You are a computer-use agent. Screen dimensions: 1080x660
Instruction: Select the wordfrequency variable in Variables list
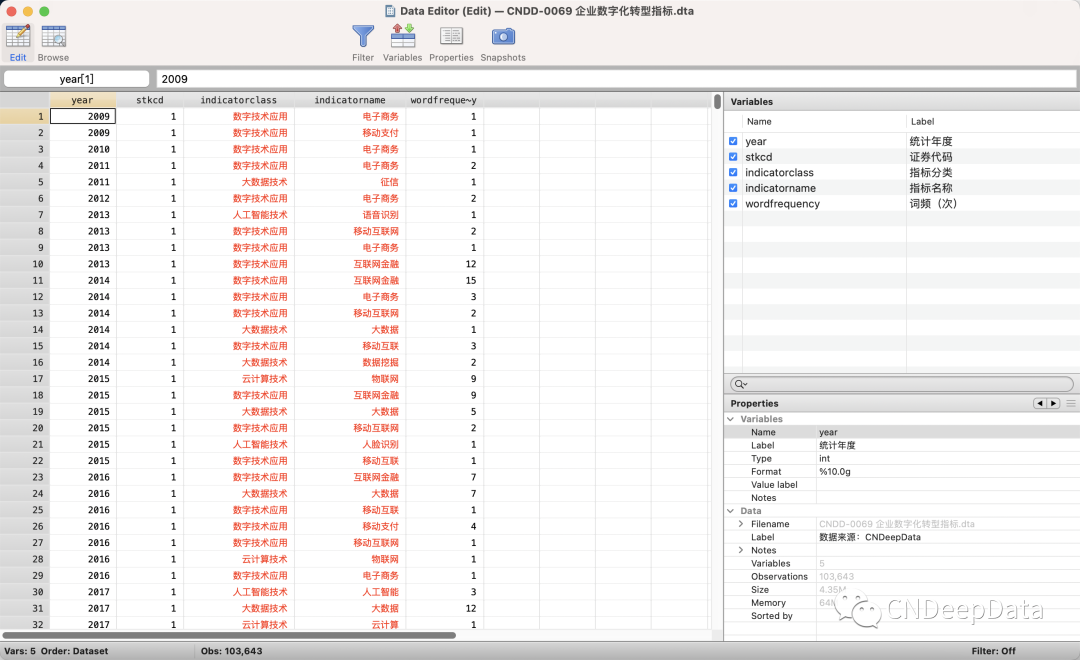pos(782,204)
